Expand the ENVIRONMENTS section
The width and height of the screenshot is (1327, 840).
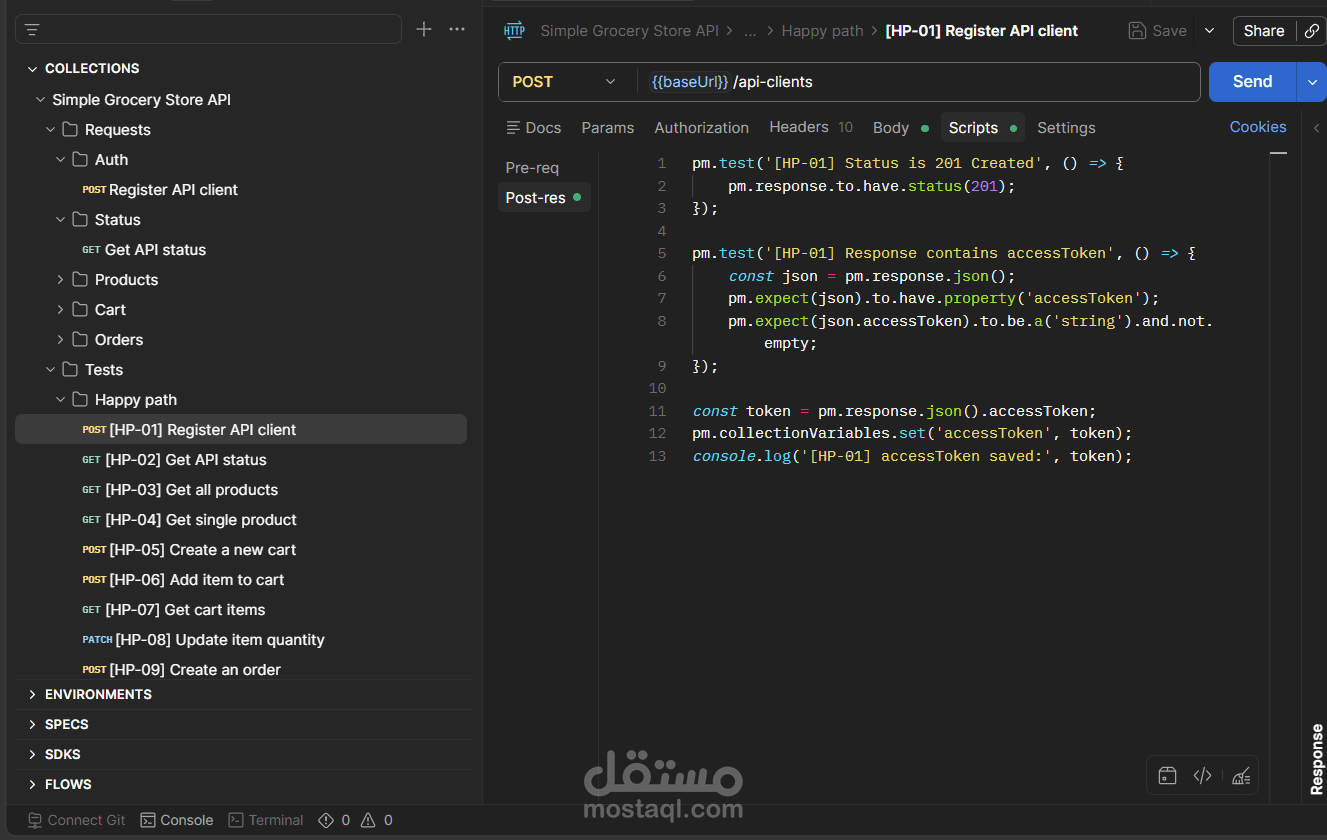point(32,694)
